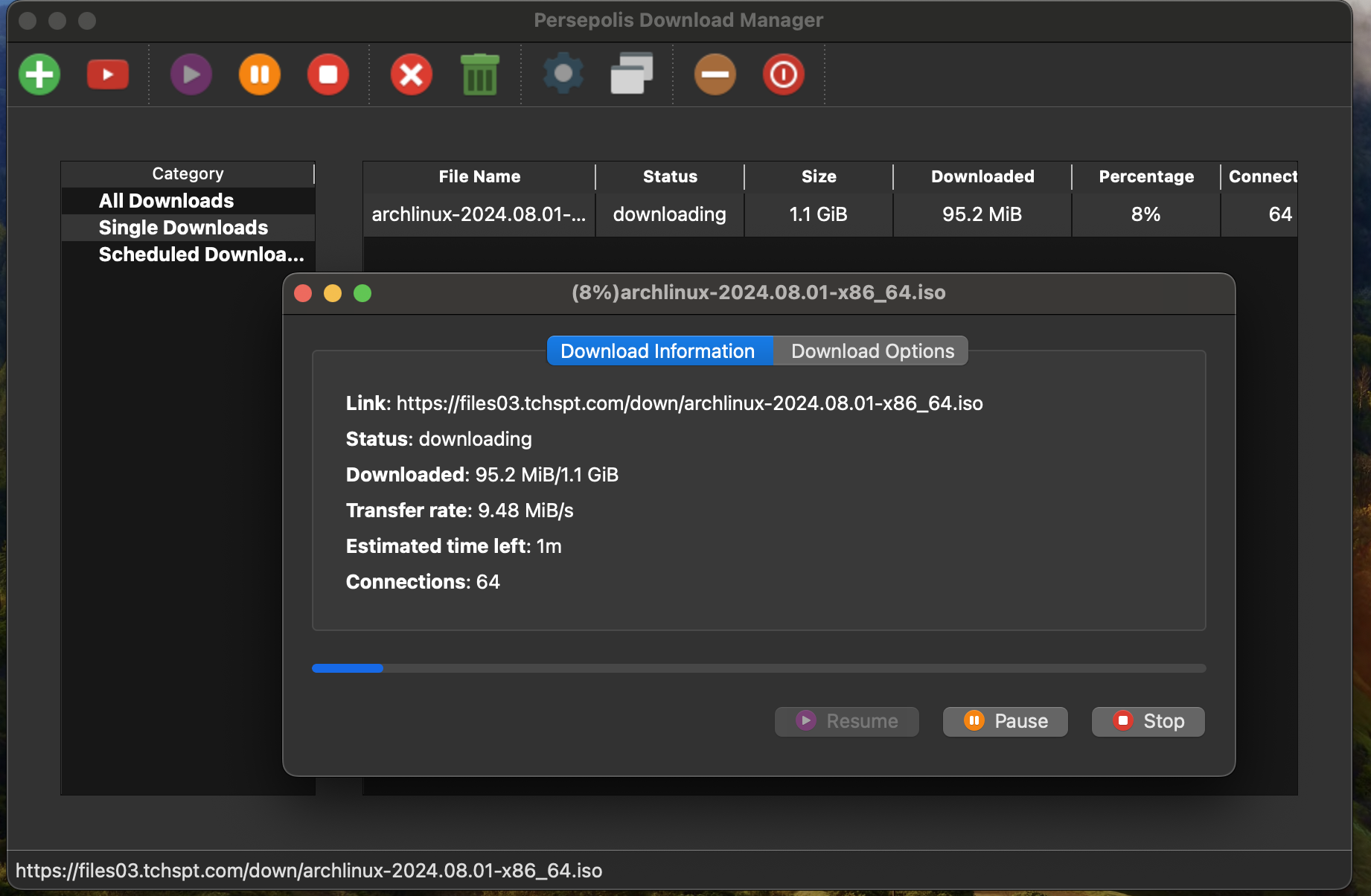Close the archlinux progress dialog
The height and width of the screenshot is (896, 1371).
pos(303,293)
